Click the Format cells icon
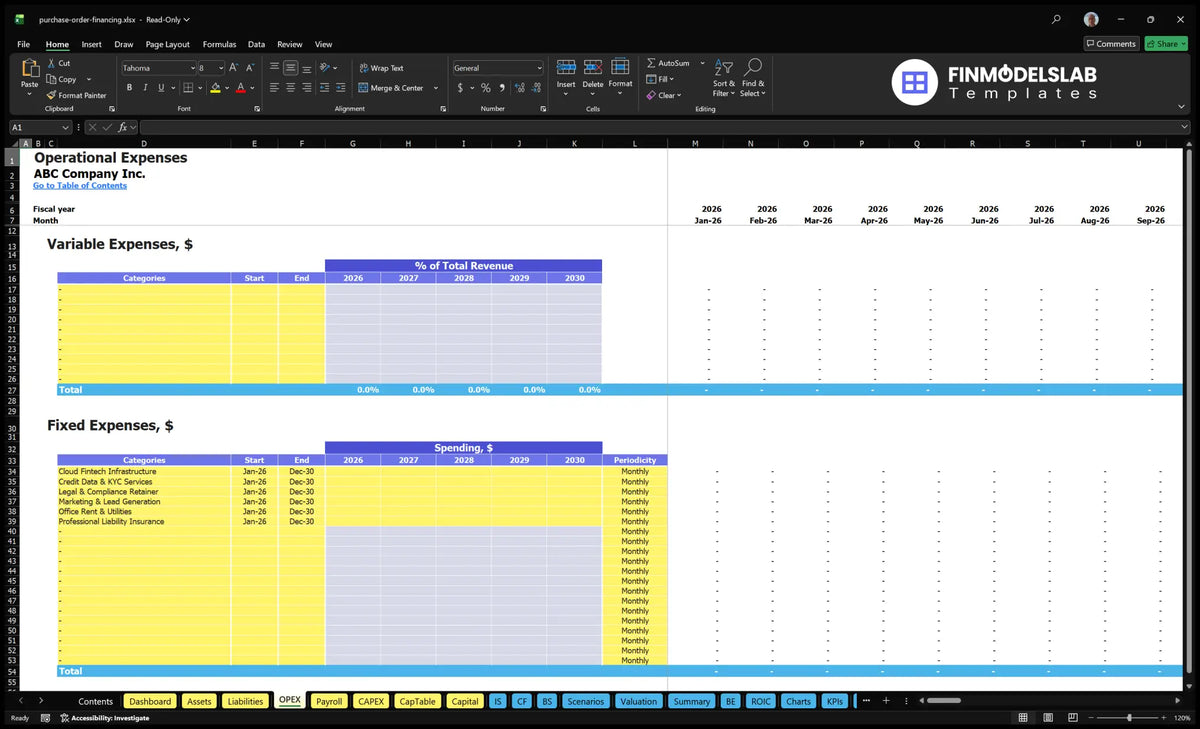Viewport: 1200px width, 729px height. pyautogui.click(x=620, y=67)
